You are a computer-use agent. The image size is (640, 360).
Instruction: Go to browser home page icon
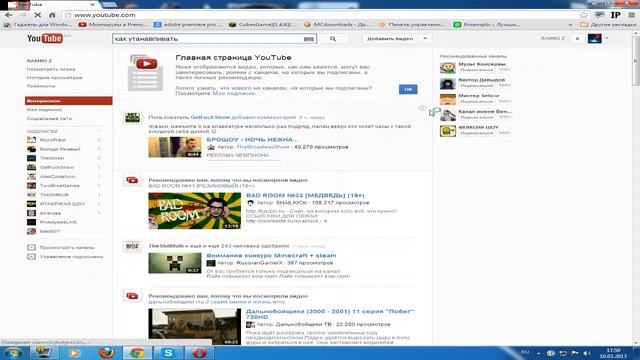(x=52, y=15)
